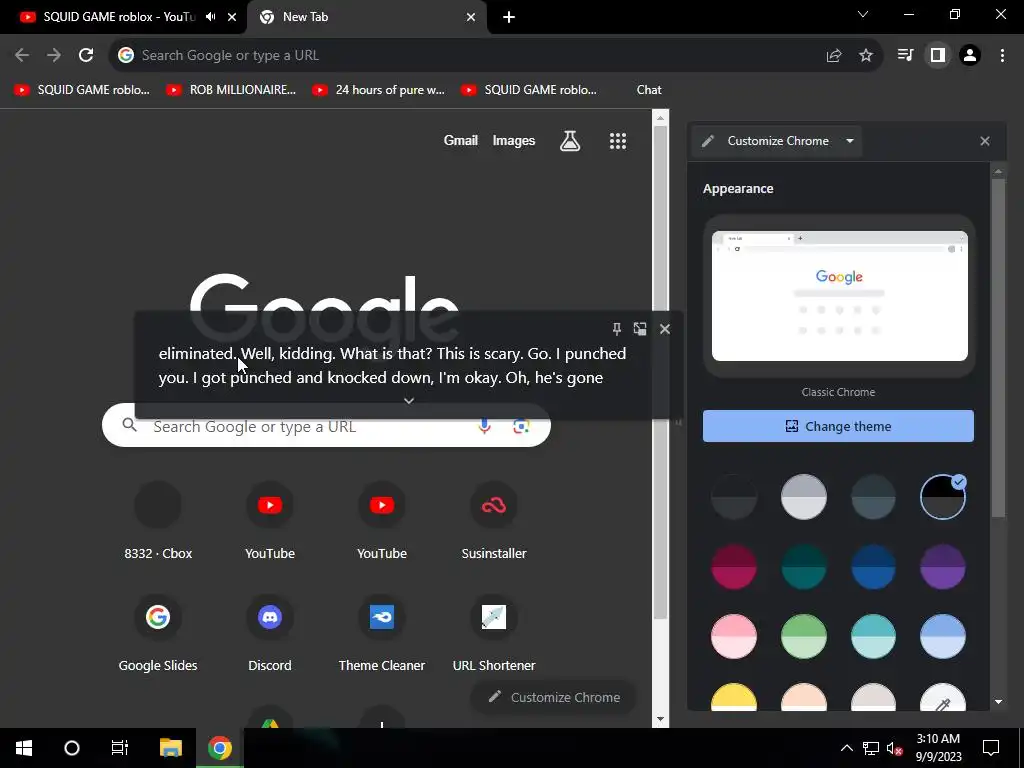The height and width of the screenshot is (768, 1024).
Task: Reload the current page
Action: 86,55
